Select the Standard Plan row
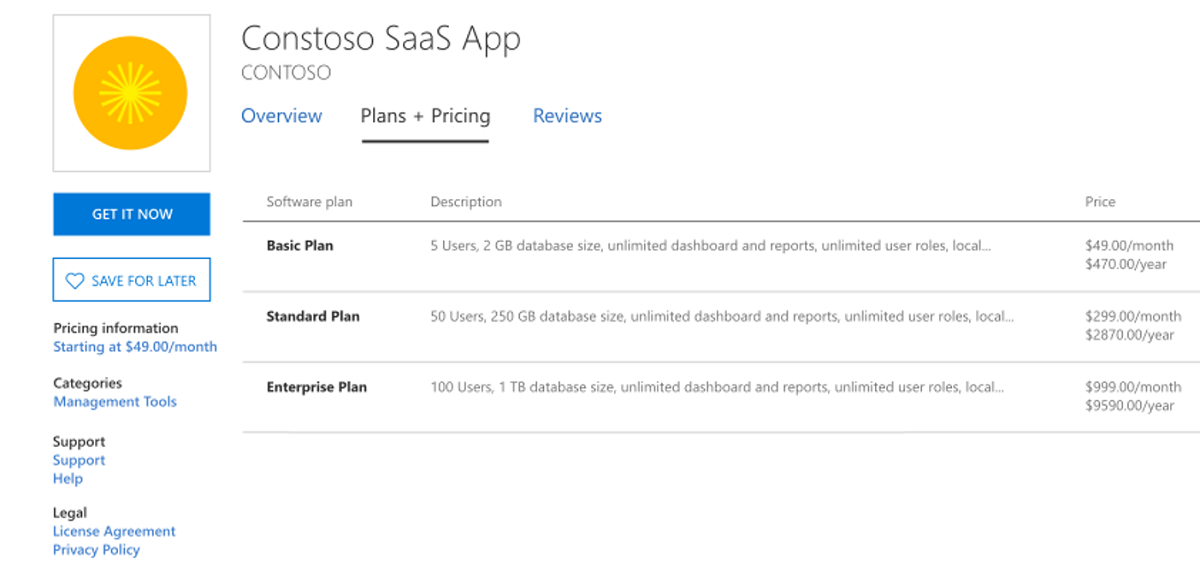Viewport: 1200px width, 565px height. pos(313,317)
